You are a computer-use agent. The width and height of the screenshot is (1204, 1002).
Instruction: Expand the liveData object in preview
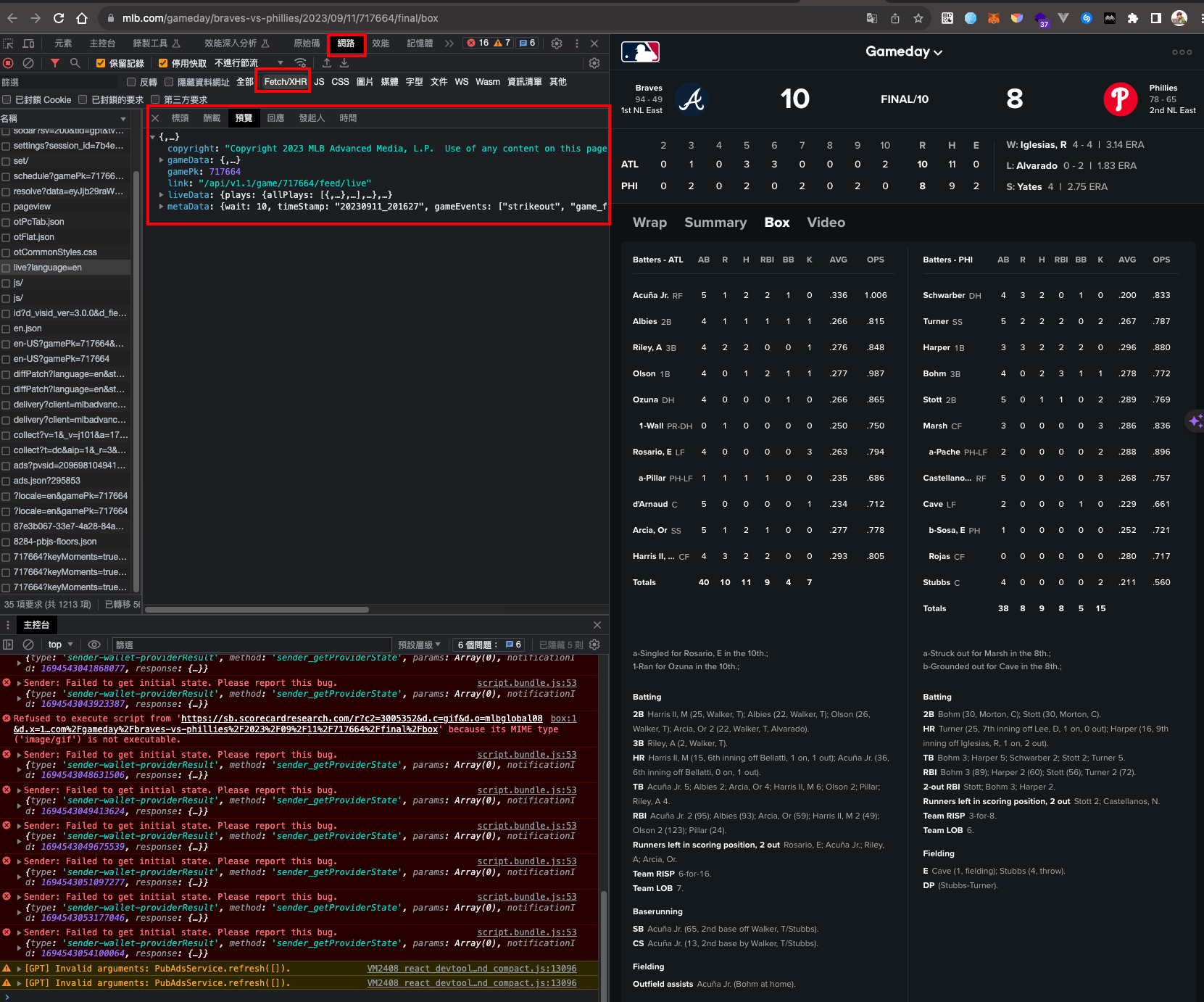coord(162,195)
